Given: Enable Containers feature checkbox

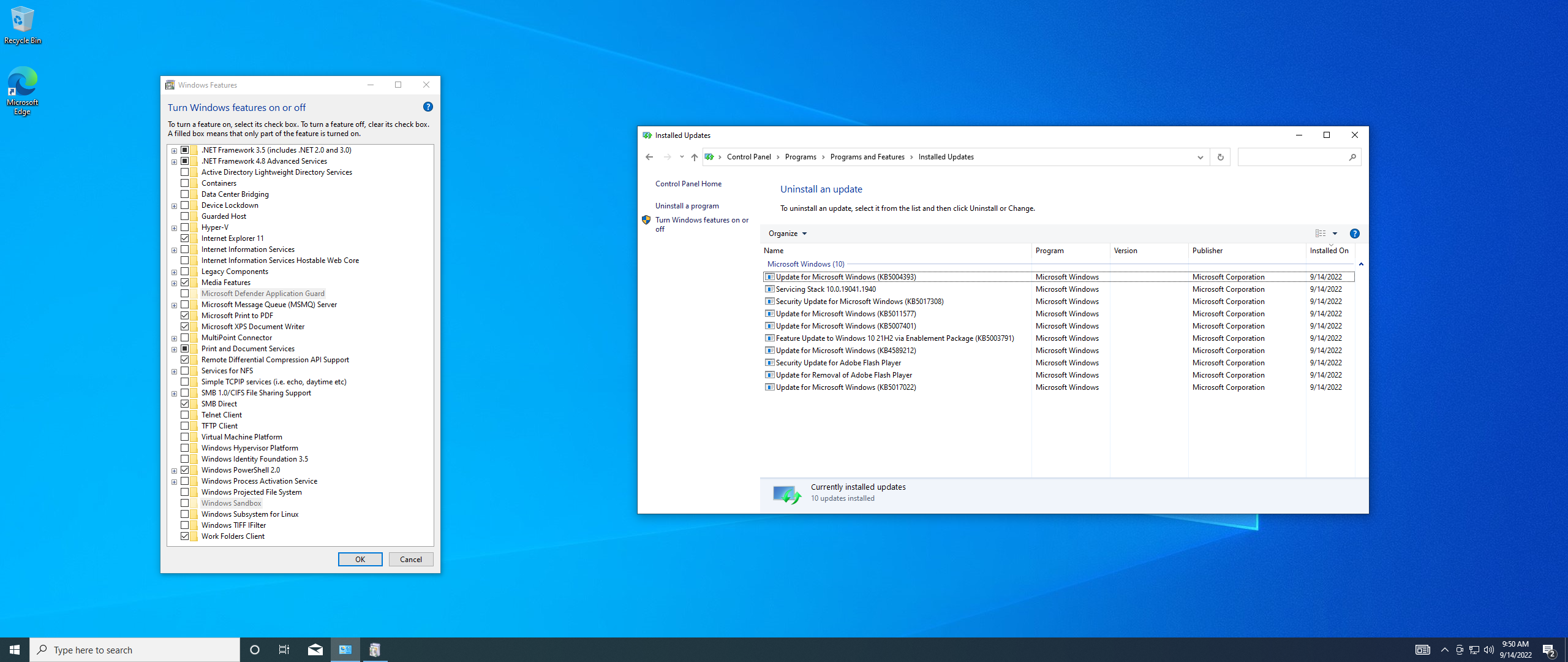Looking at the screenshot, I should point(184,183).
